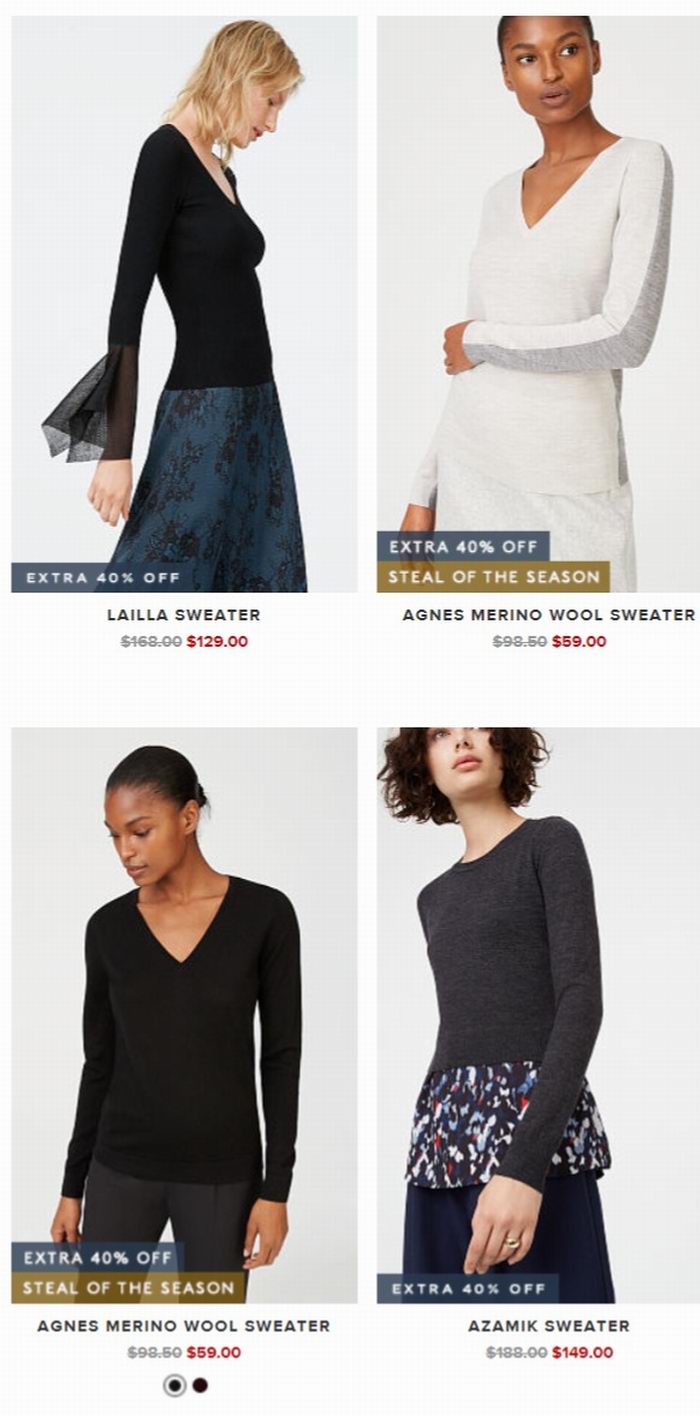Click the $129.00 sale price

tap(217, 642)
